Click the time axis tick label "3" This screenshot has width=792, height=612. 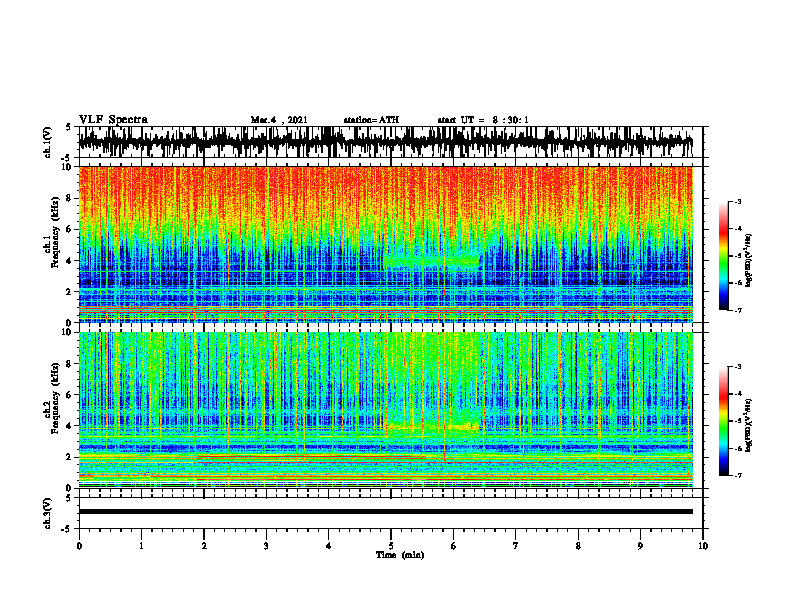coord(266,546)
